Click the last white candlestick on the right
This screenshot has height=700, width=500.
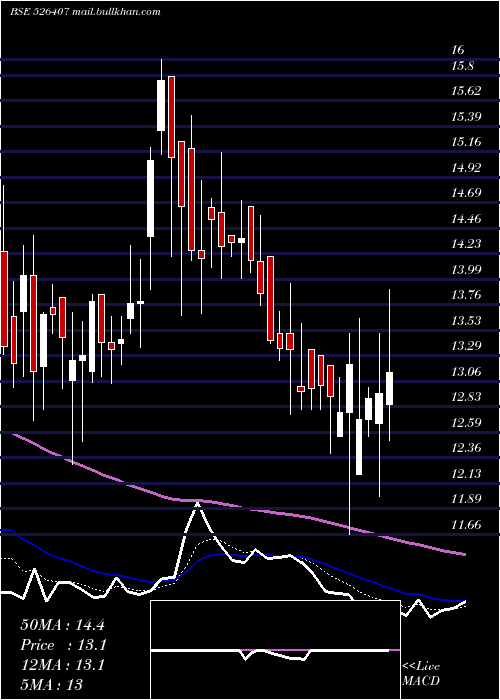point(389,388)
